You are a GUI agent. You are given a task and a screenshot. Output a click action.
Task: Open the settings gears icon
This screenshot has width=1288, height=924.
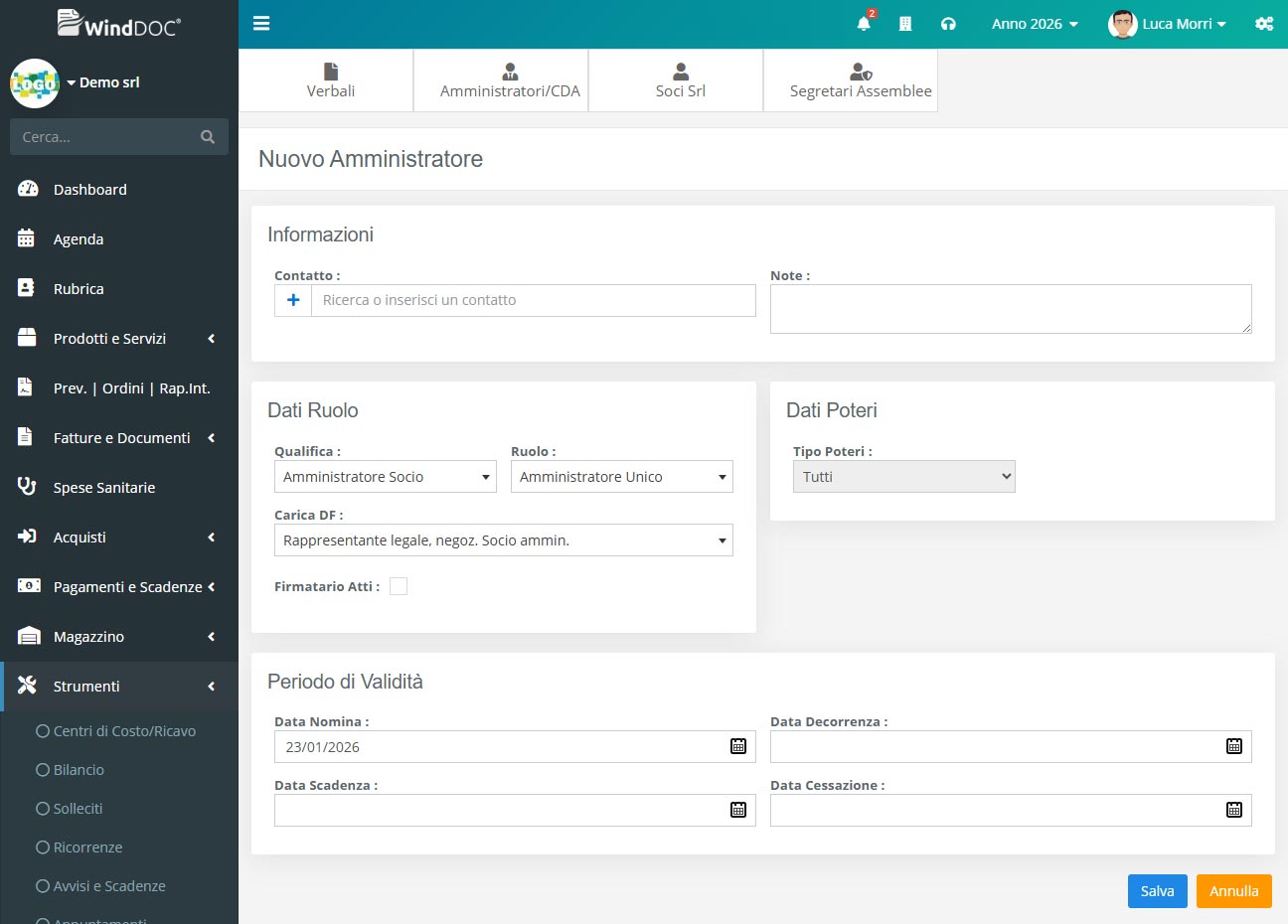(x=1264, y=24)
